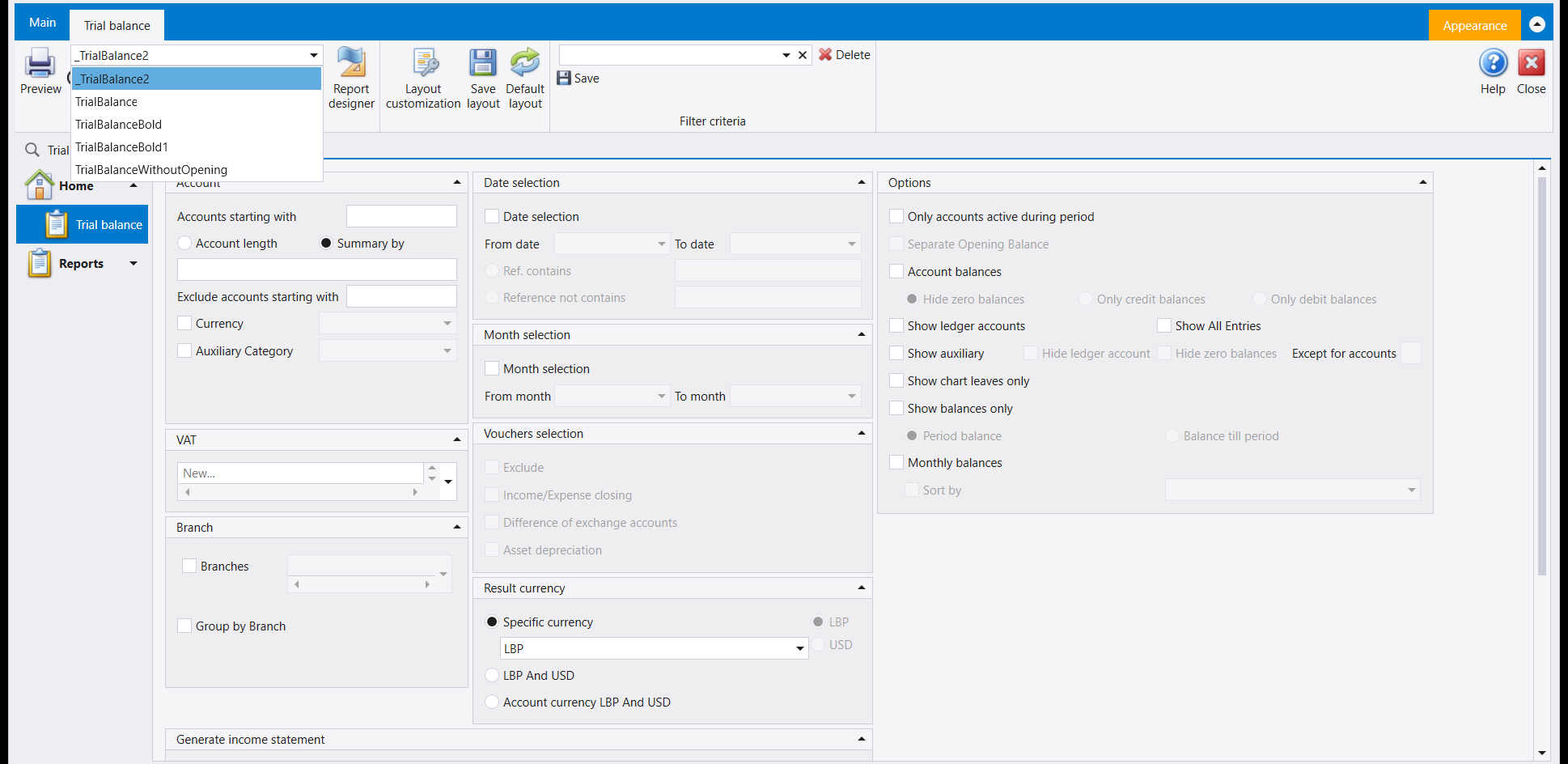The height and width of the screenshot is (764, 1568).
Task: Click the search magnifier icon
Action: [32, 150]
